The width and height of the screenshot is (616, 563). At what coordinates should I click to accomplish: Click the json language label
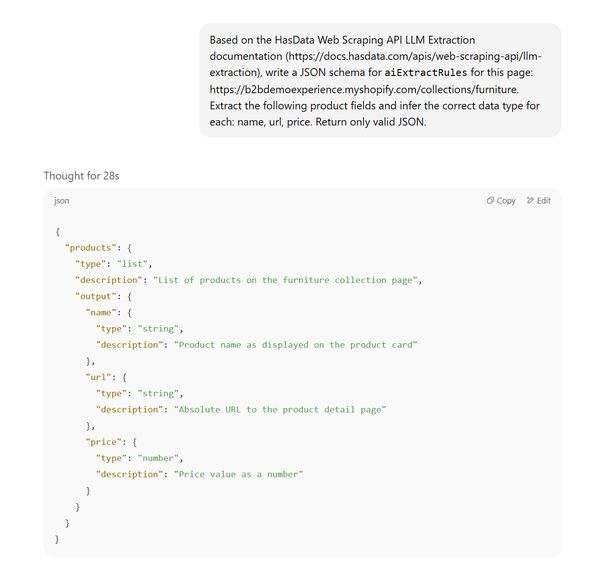coord(62,201)
